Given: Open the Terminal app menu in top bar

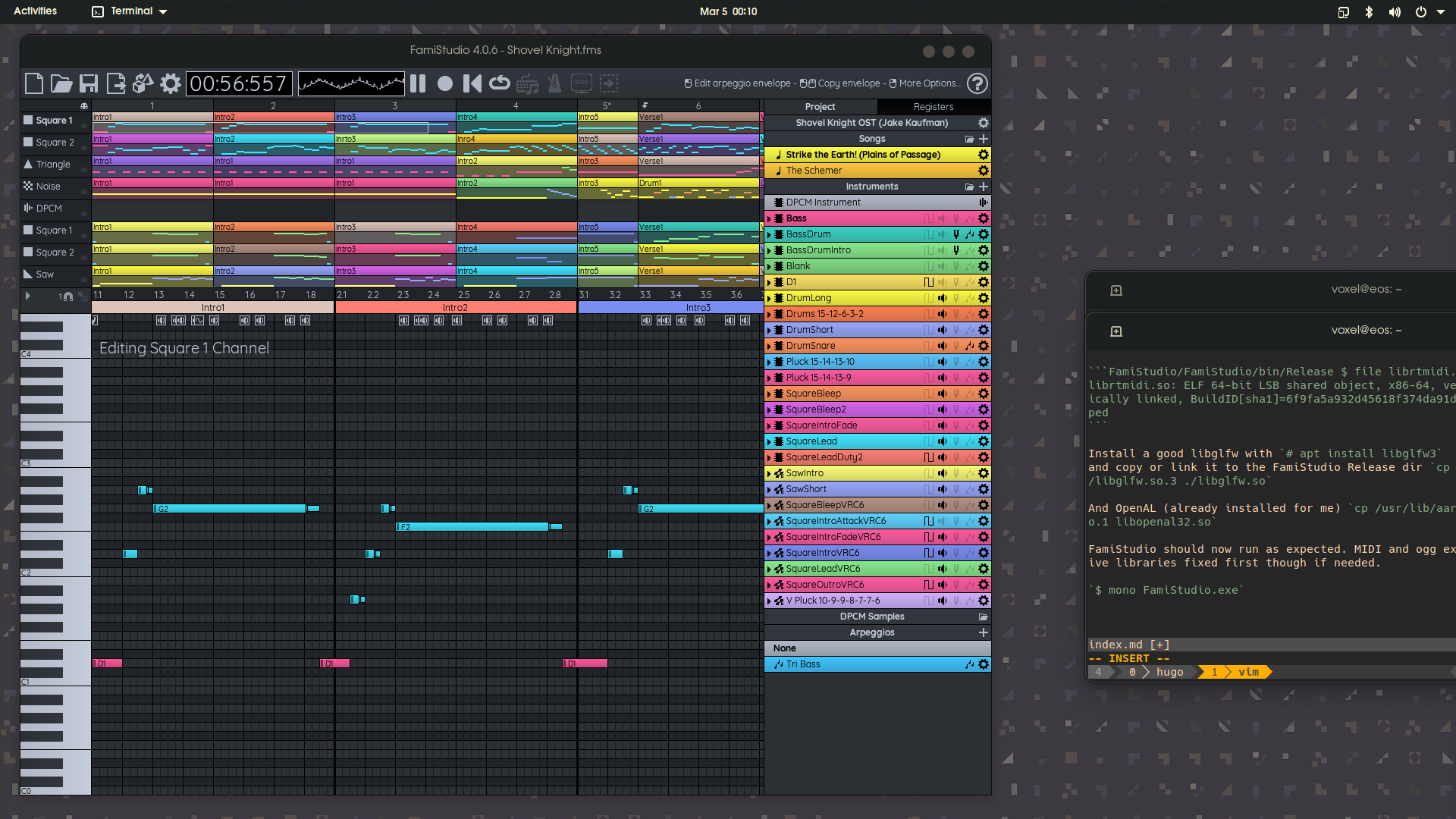Looking at the screenshot, I should pyautogui.click(x=130, y=11).
